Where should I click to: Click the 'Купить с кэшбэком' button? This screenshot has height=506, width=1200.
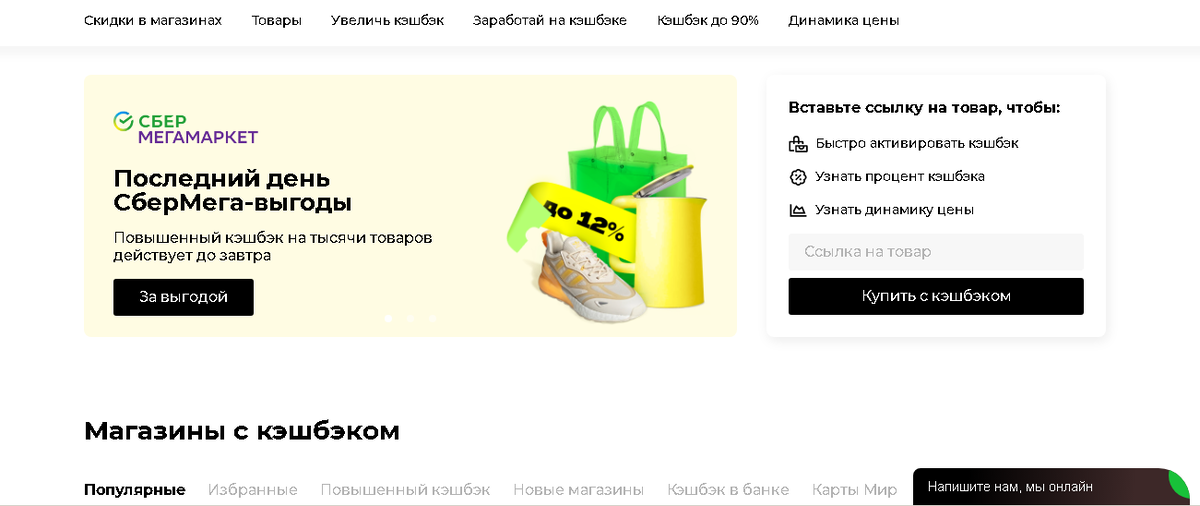[936, 296]
